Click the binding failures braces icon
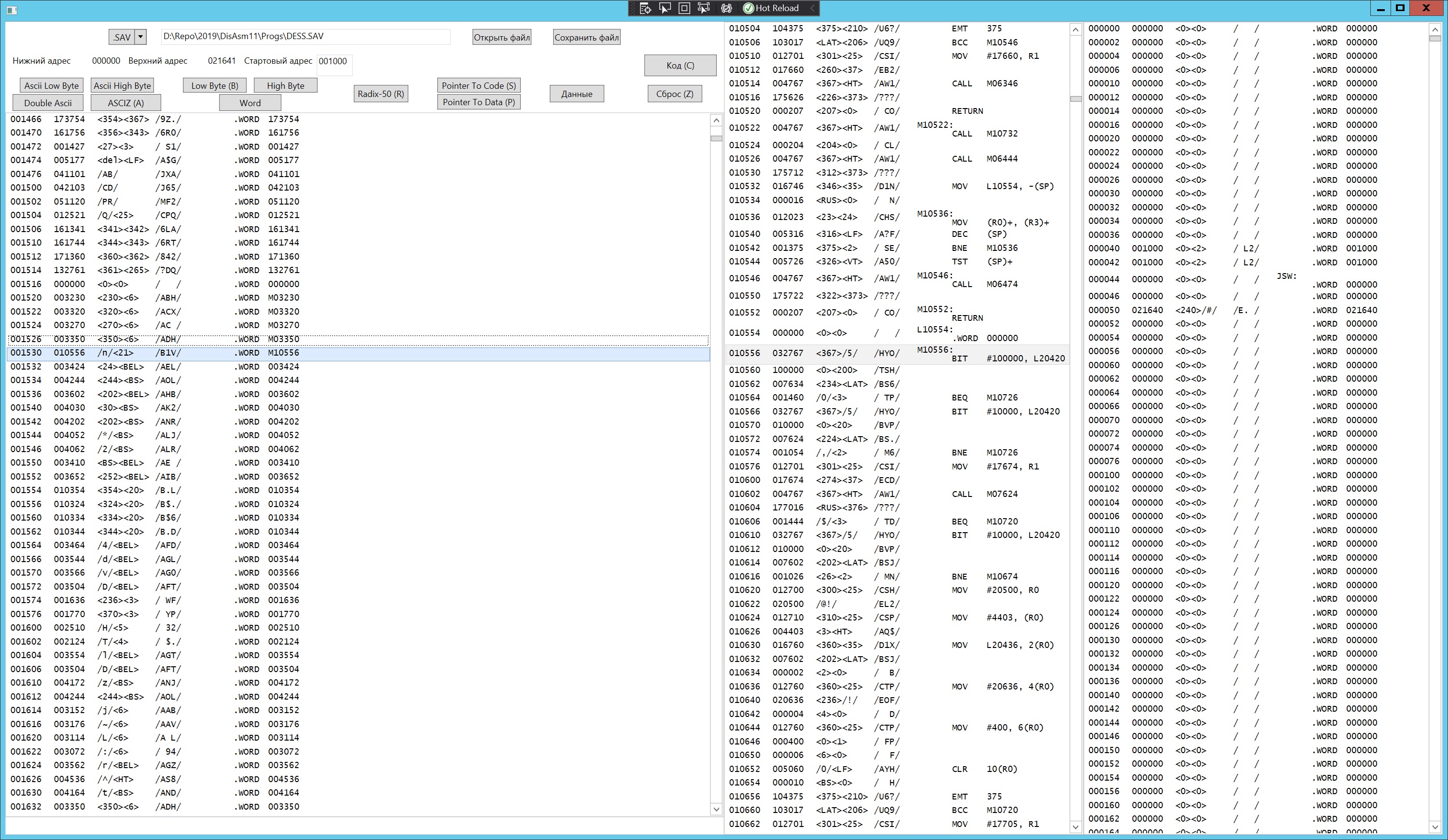The height and width of the screenshot is (840, 1448). coord(726,8)
